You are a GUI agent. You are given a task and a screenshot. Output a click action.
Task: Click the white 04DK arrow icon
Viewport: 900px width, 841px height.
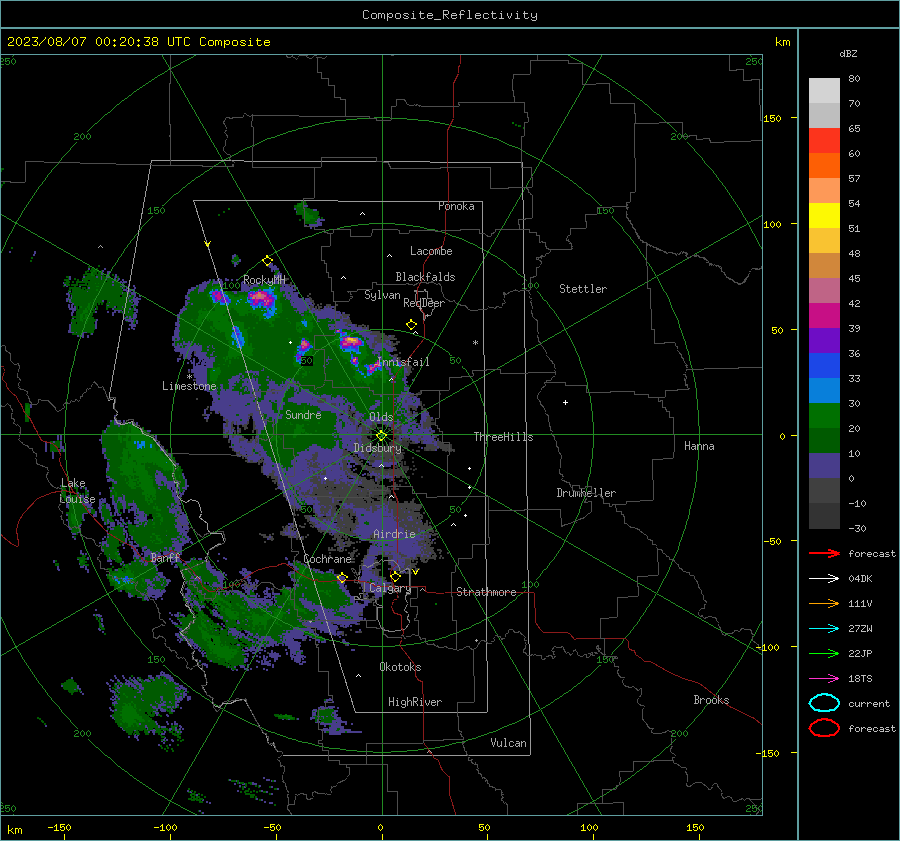(824, 579)
